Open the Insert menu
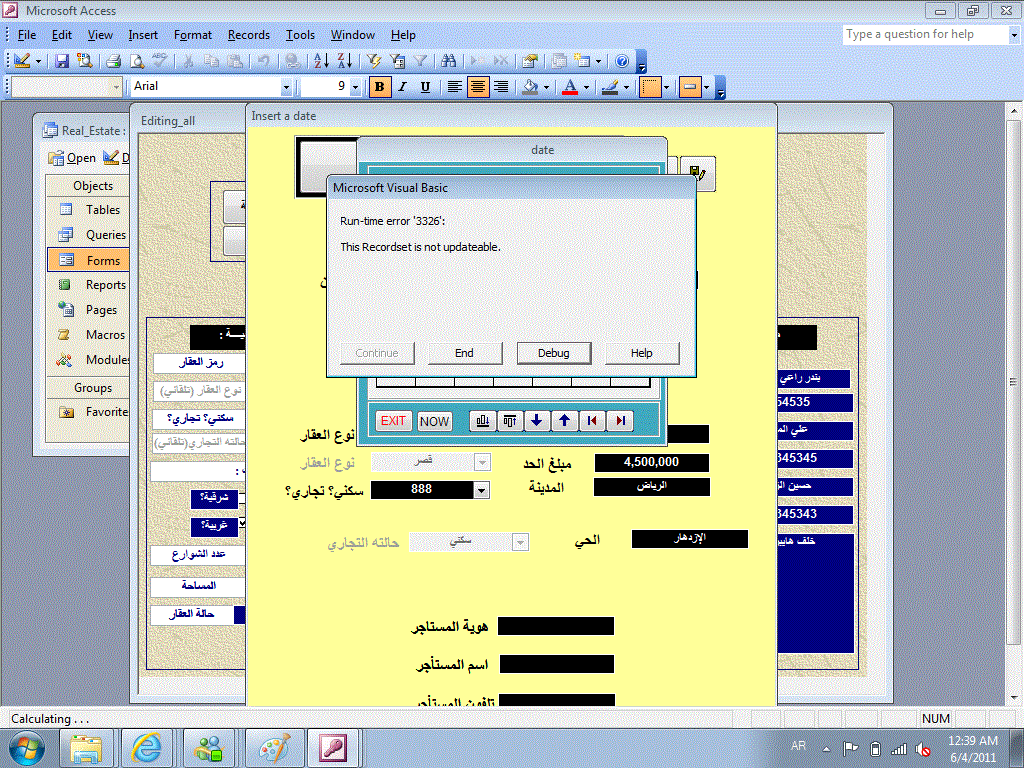Screen dimensions: 1024x768 coord(143,35)
